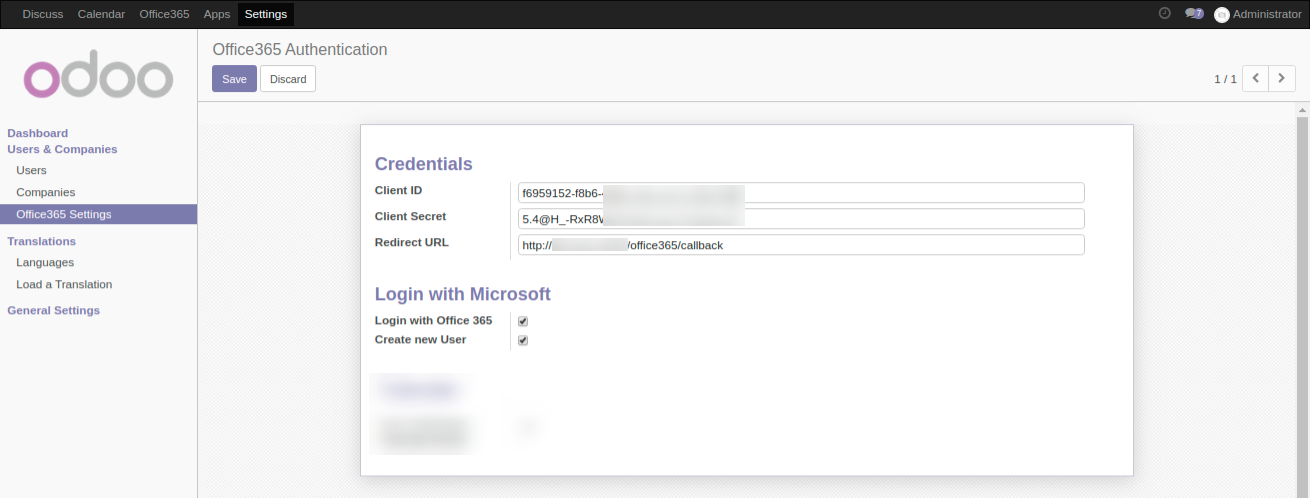
Task: Open the Discuss menu
Action: pyautogui.click(x=42, y=14)
